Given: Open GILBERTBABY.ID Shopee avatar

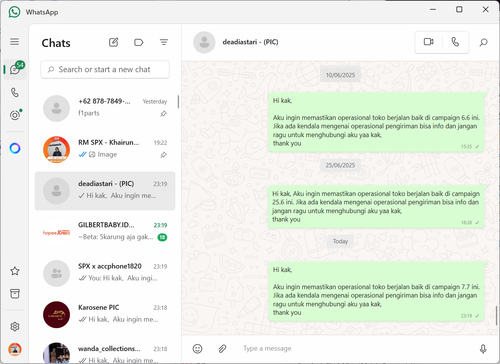Looking at the screenshot, I should [57, 232].
